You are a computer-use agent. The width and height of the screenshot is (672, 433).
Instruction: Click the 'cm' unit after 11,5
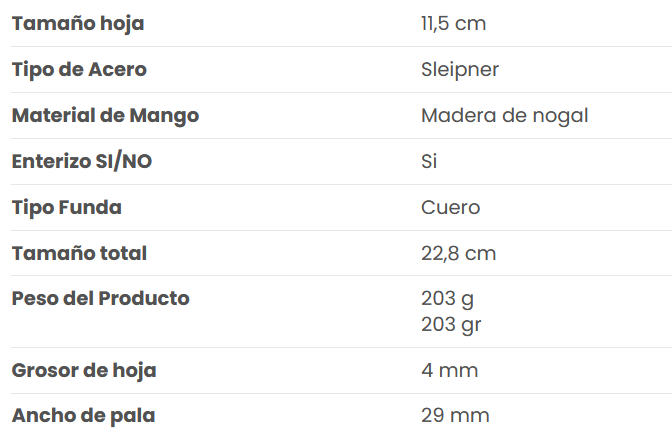tap(471, 24)
